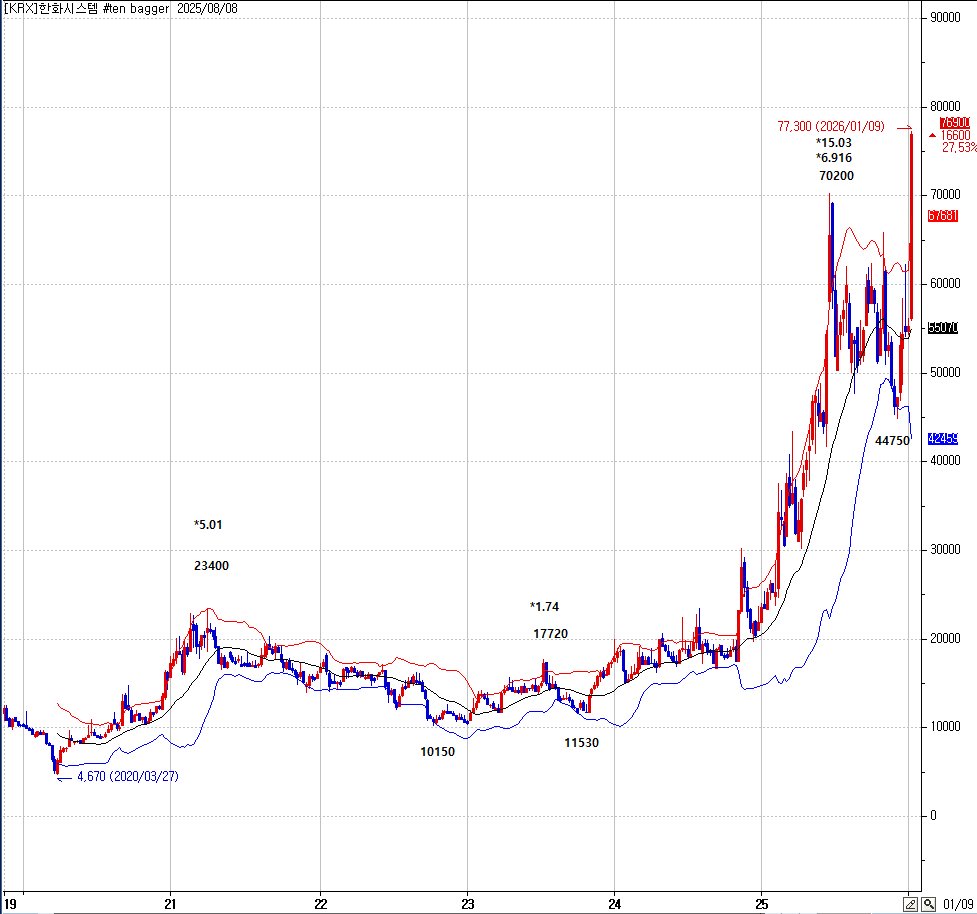This screenshot has width=977, height=914.
Task: Click the 44750 low annotation
Action: pyautogui.click(x=892, y=440)
